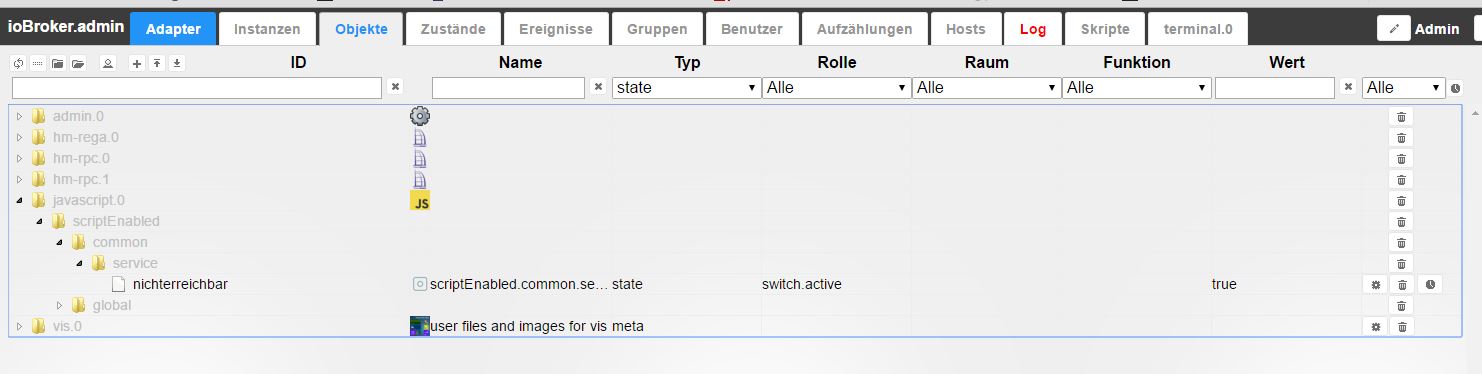Toggle list view with dotted-line icon
This screenshot has width=1482, height=374.
(38, 63)
